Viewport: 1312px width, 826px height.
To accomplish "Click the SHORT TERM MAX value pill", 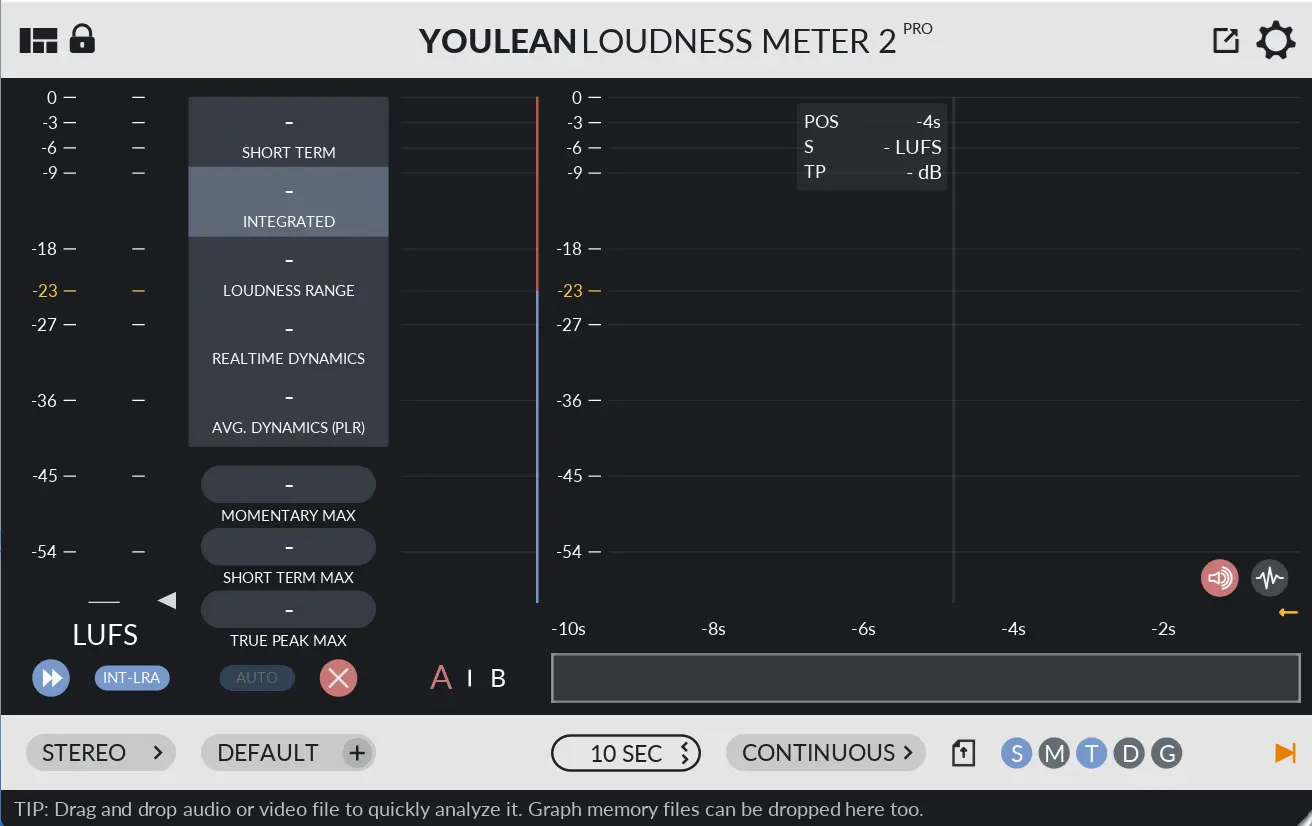I will tap(288, 547).
